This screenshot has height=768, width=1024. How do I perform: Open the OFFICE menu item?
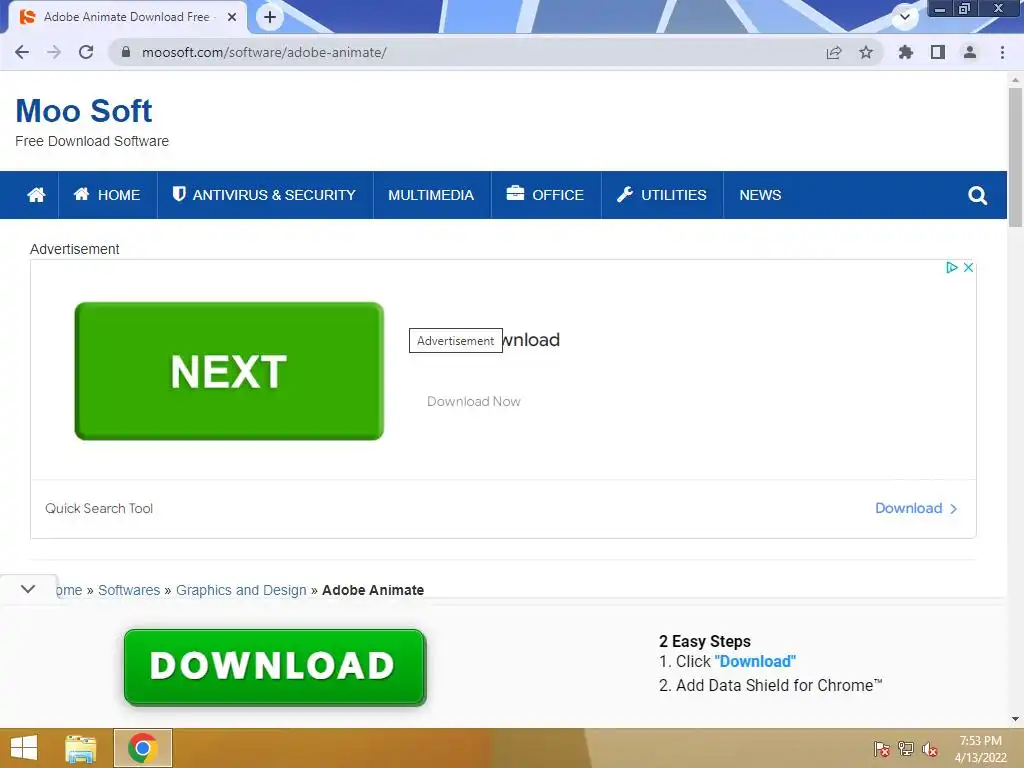(x=545, y=195)
